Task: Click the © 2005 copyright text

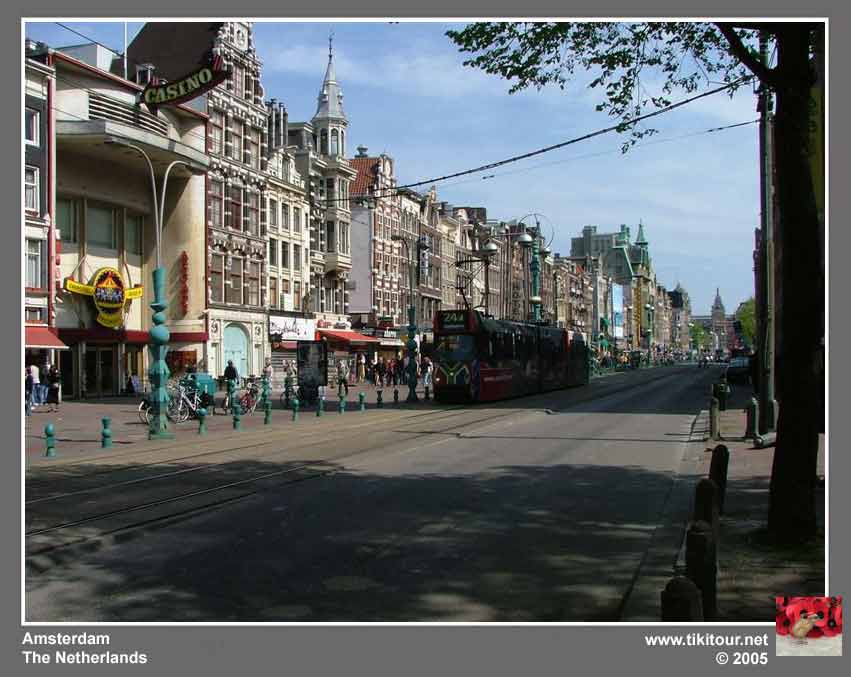Action: [x=741, y=658]
